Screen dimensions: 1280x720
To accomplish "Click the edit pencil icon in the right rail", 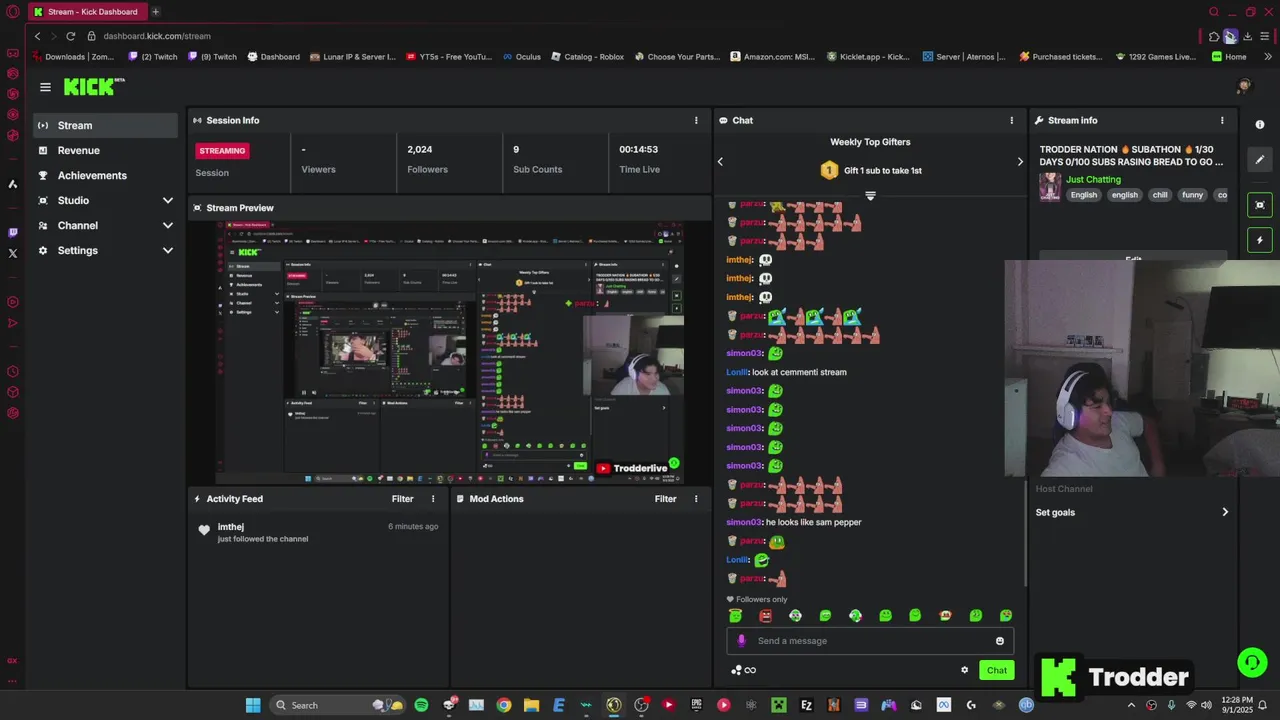I will tap(1260, 160).
